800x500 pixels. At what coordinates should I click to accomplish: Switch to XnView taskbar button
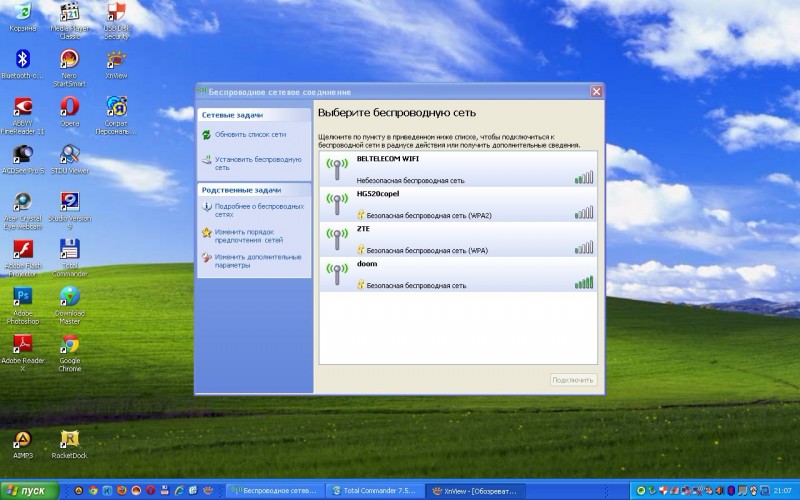476,490
